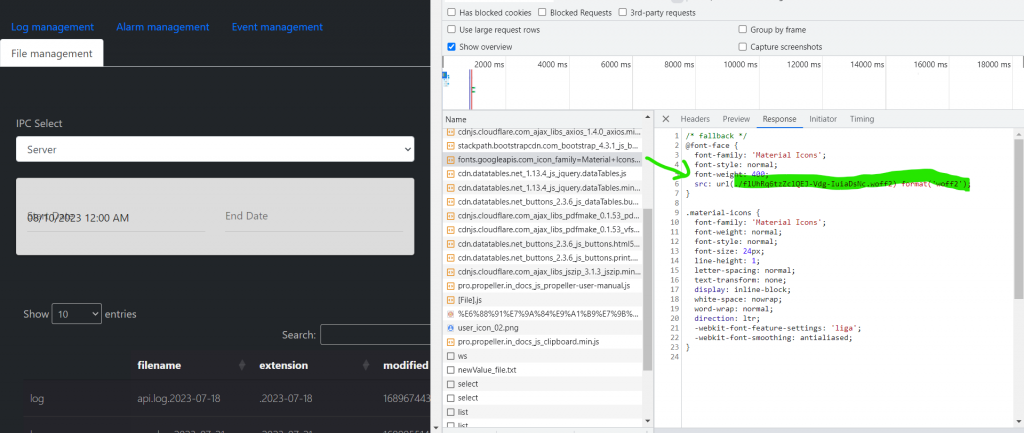1024x433 pixels.
Task: Select pro.propeller.in clipboard.min.js request row
Action: 543,342
